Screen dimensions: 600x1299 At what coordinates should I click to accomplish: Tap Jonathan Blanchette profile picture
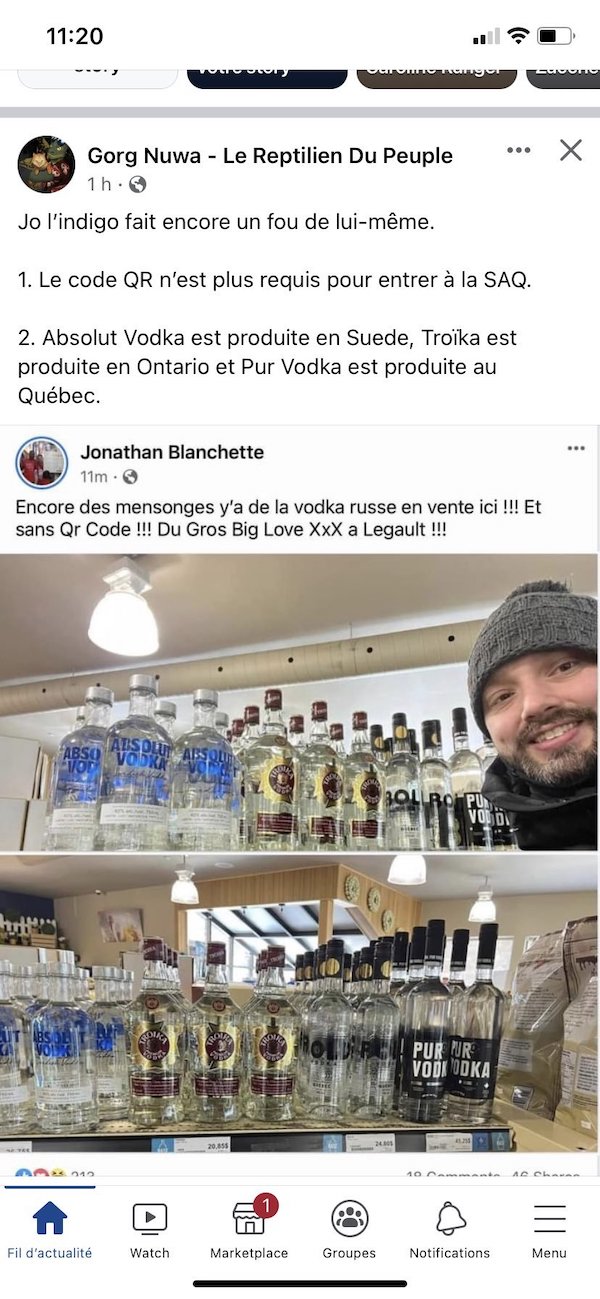pyautogui.click(x=42, y=463)
